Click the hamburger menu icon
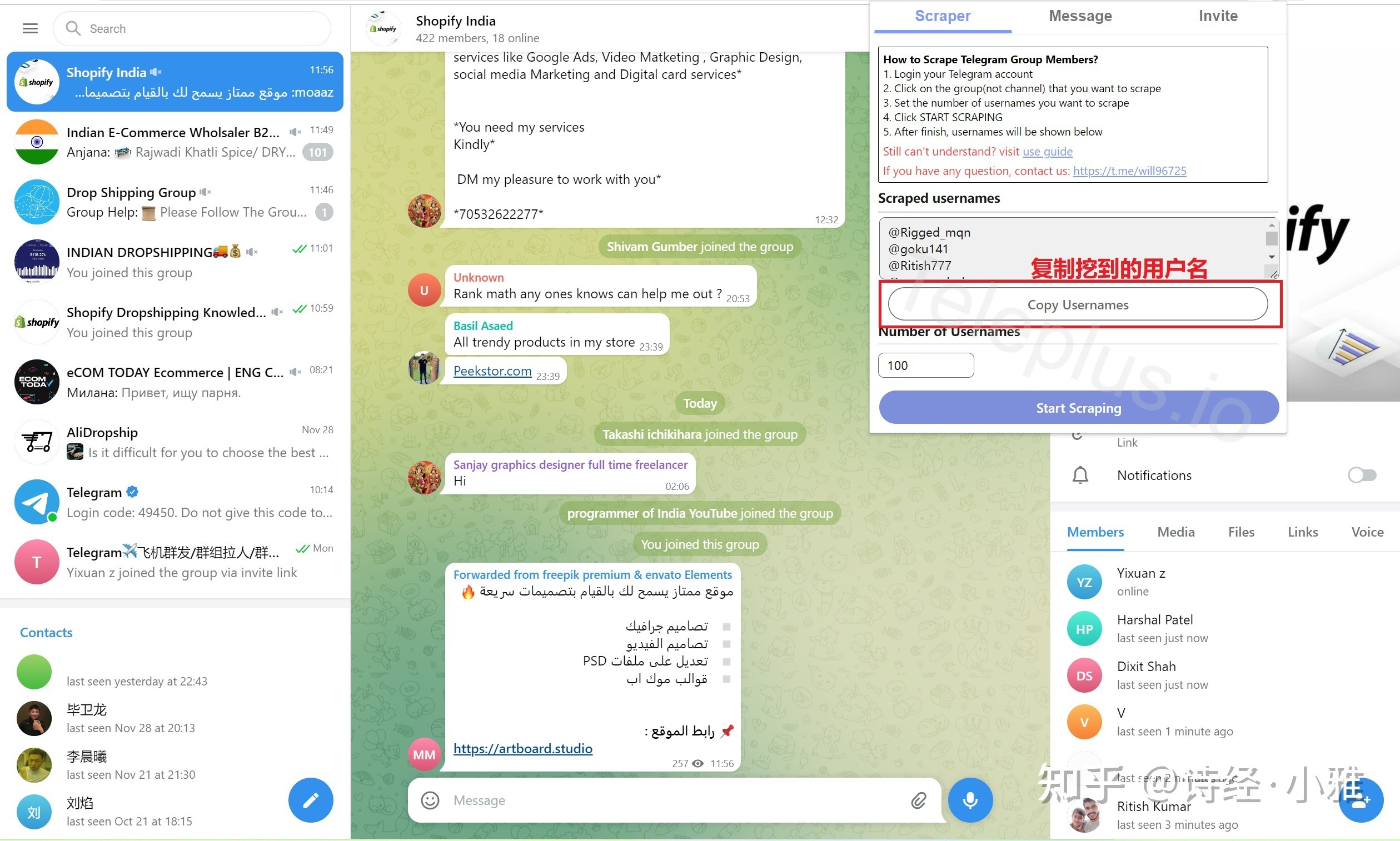 pos(30,28)
